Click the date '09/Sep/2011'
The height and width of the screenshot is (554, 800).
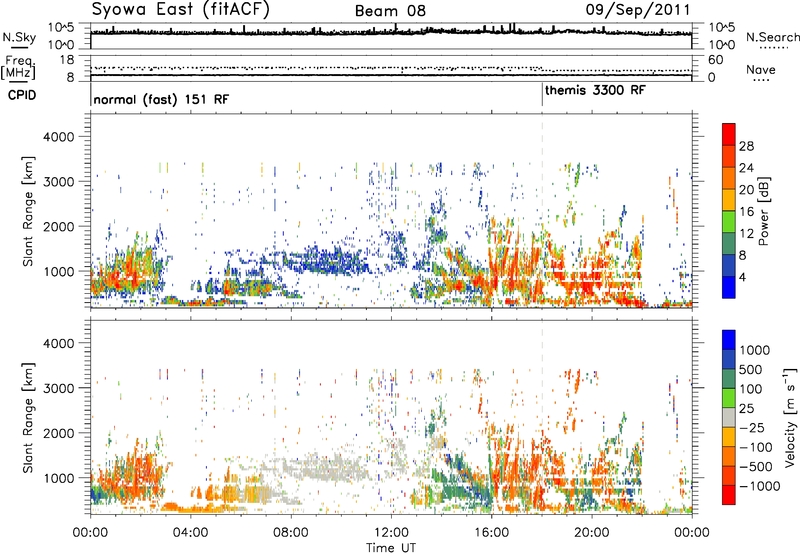637,9
